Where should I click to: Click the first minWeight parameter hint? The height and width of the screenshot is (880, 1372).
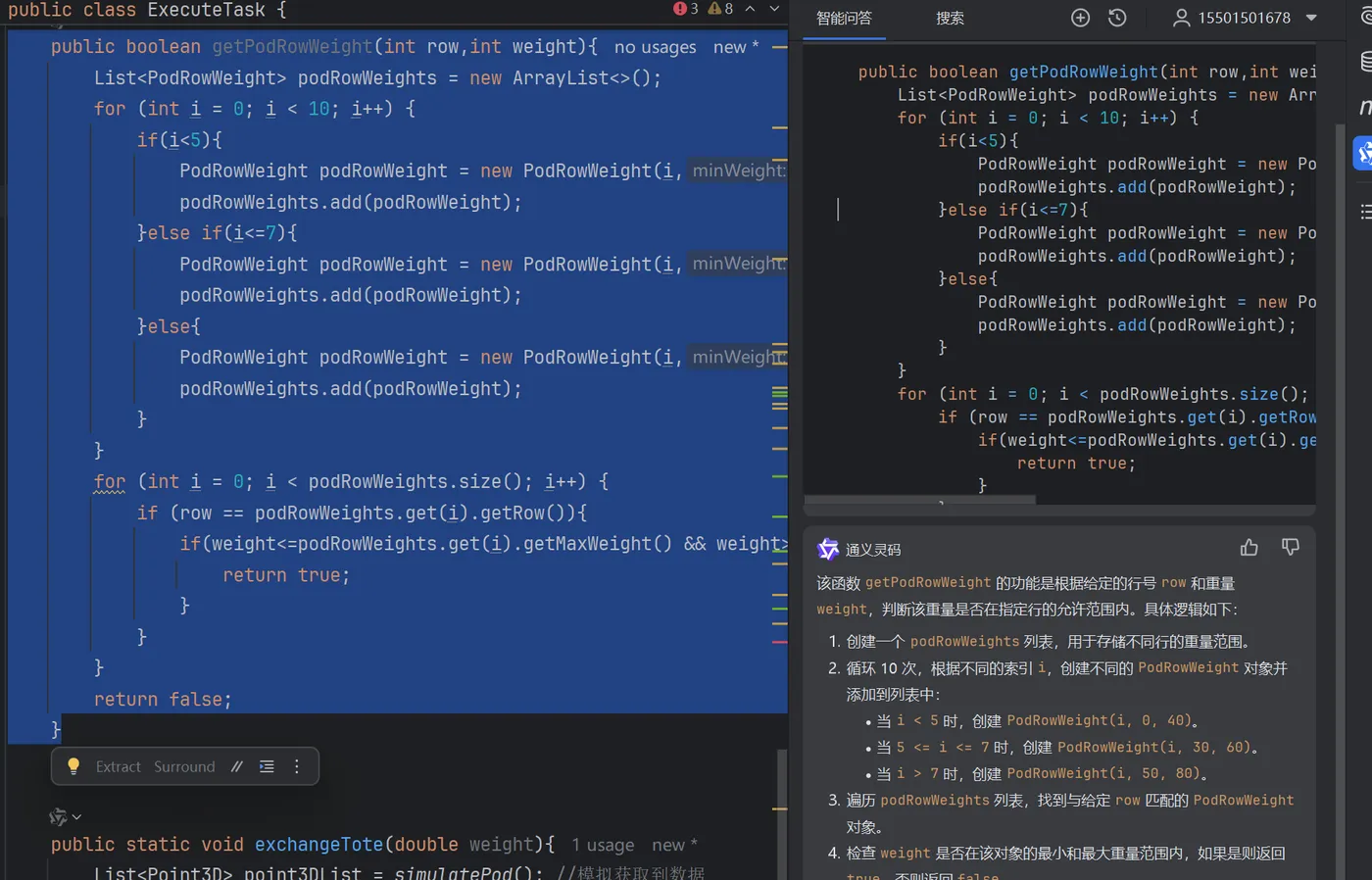(x=738, y=171)
